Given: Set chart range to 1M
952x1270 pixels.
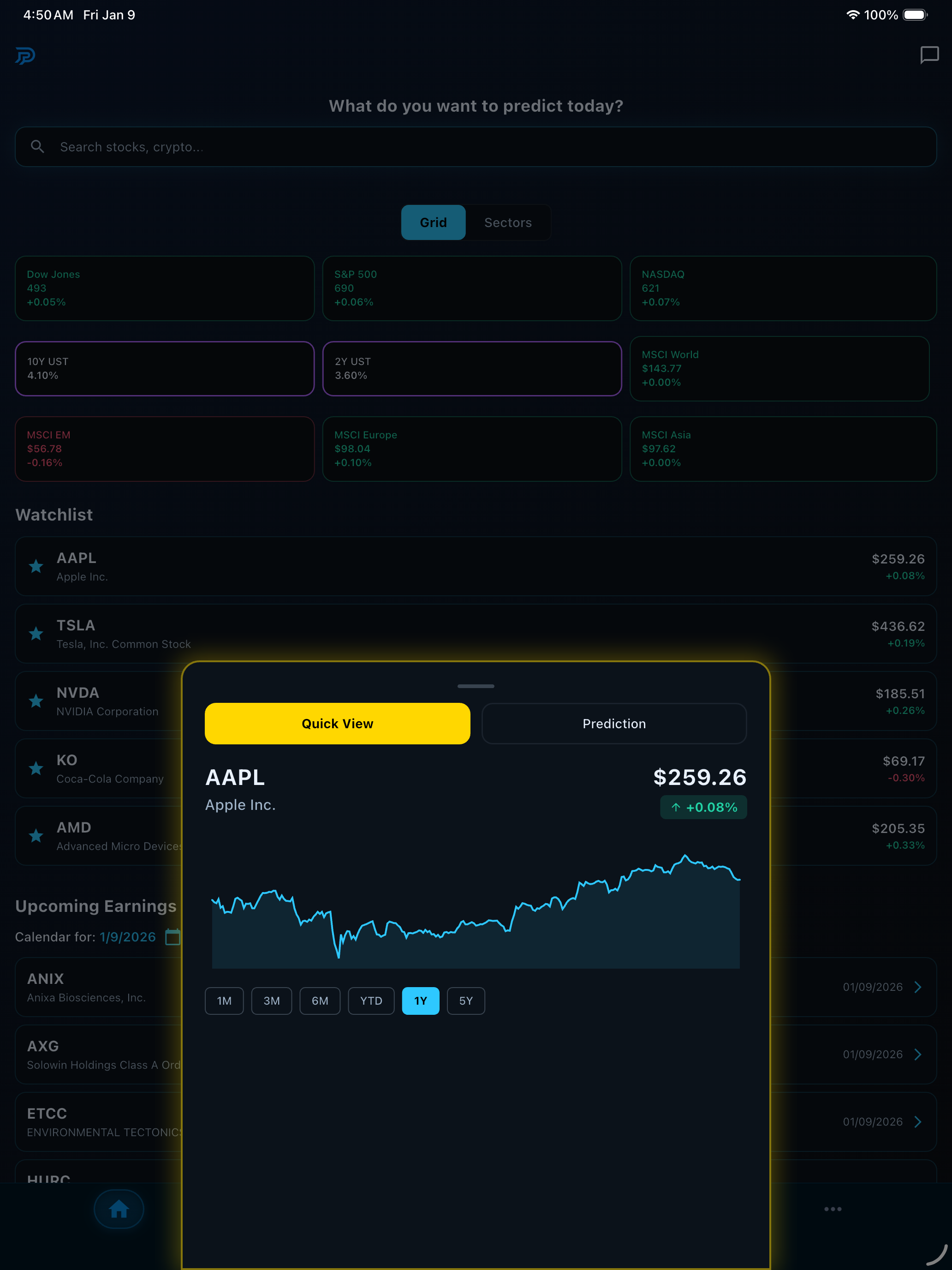Looking at the screenshot, I should click(224, 1001).
